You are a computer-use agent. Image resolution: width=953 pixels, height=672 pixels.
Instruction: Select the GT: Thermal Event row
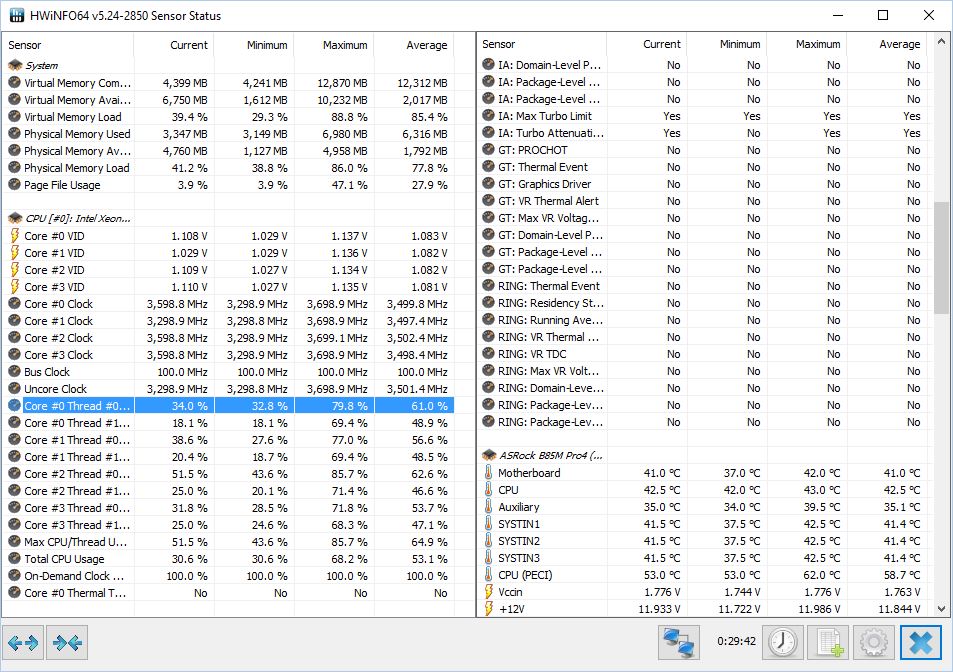[702, 167]
